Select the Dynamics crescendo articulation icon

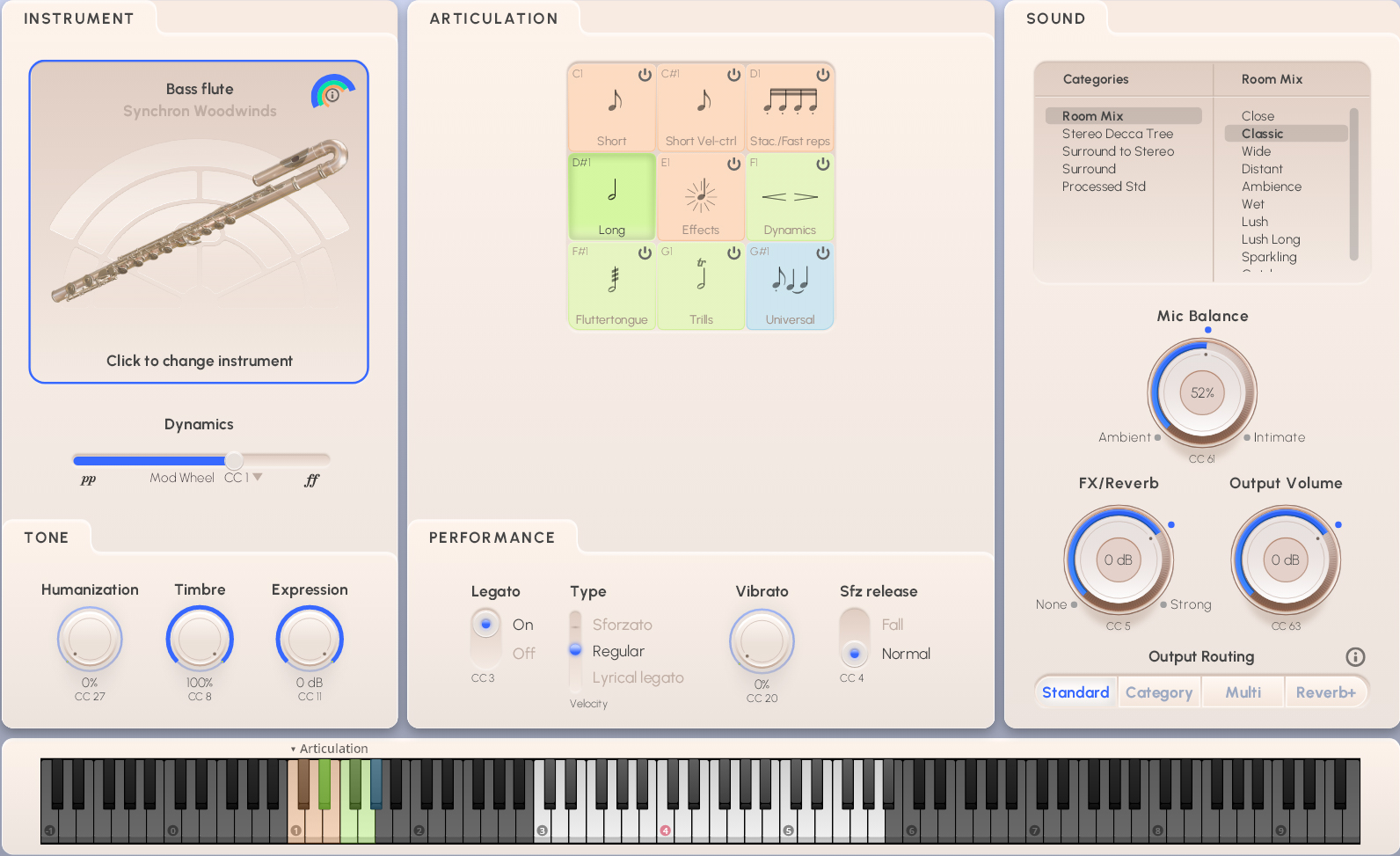pyautogui.click(x=790, y=197)
